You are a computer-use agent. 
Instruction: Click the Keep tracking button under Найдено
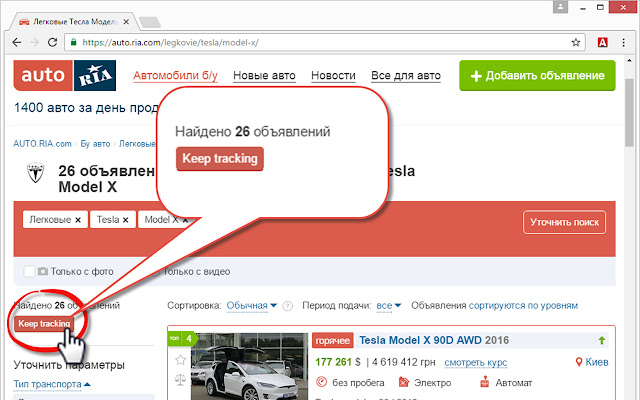click(44, 324)
